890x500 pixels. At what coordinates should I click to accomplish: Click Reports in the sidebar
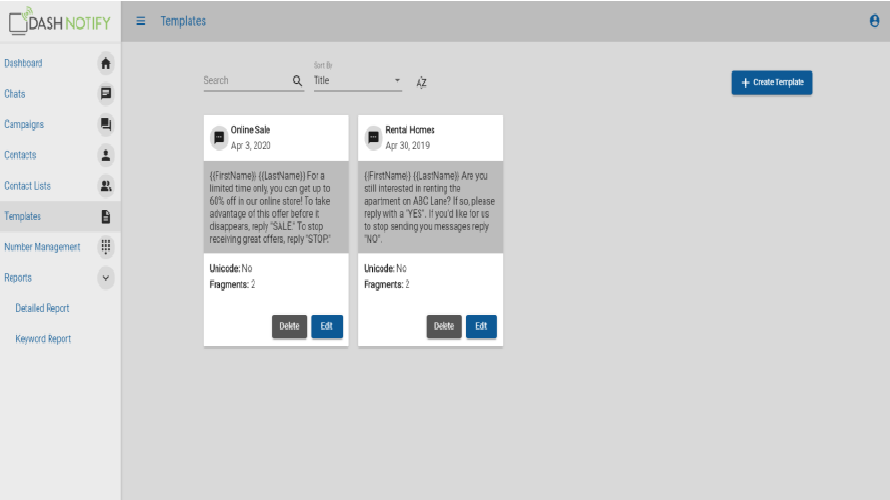click(18, 278)
